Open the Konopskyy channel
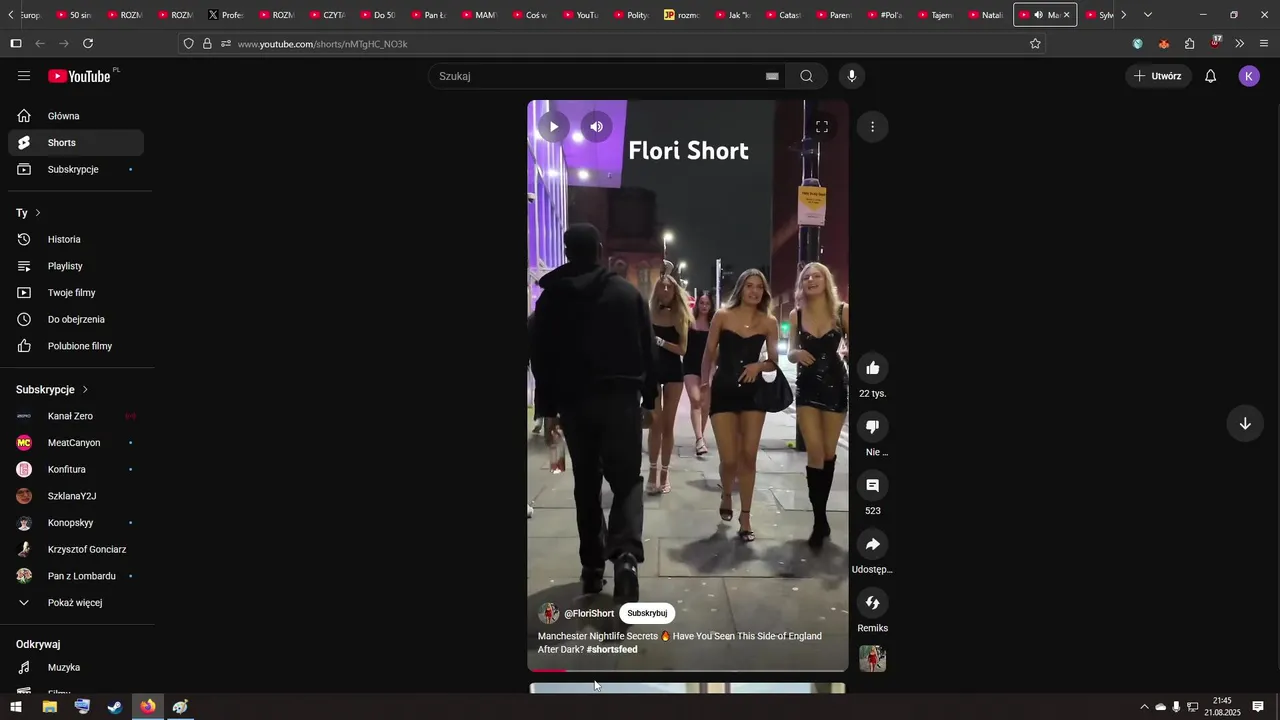 pos(76,523)
